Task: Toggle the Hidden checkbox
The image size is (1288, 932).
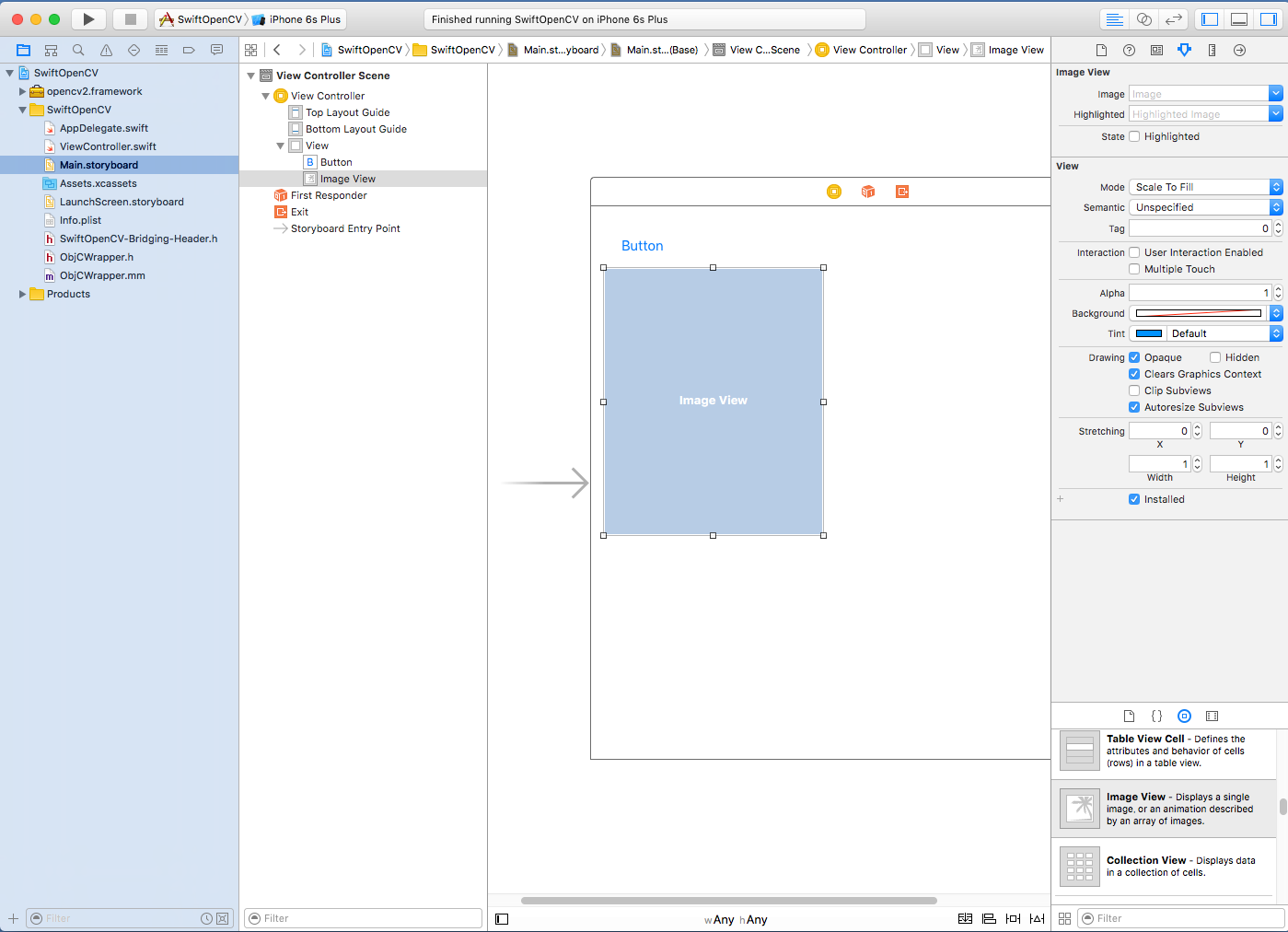Action: pos(1215,357)
